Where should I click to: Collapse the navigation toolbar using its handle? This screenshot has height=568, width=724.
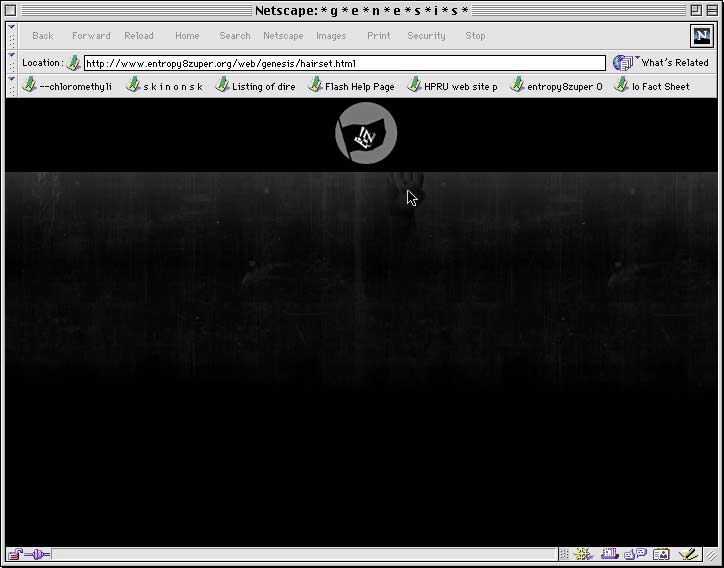click(x=12, y=36)
